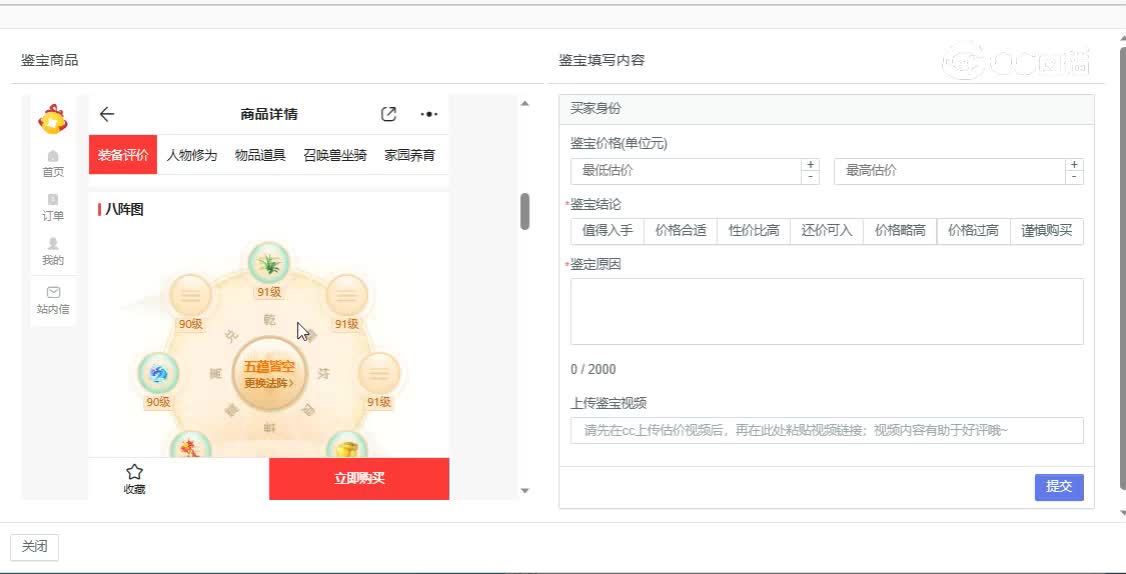Click product panel scrollbar up arrow

[525, 103]
